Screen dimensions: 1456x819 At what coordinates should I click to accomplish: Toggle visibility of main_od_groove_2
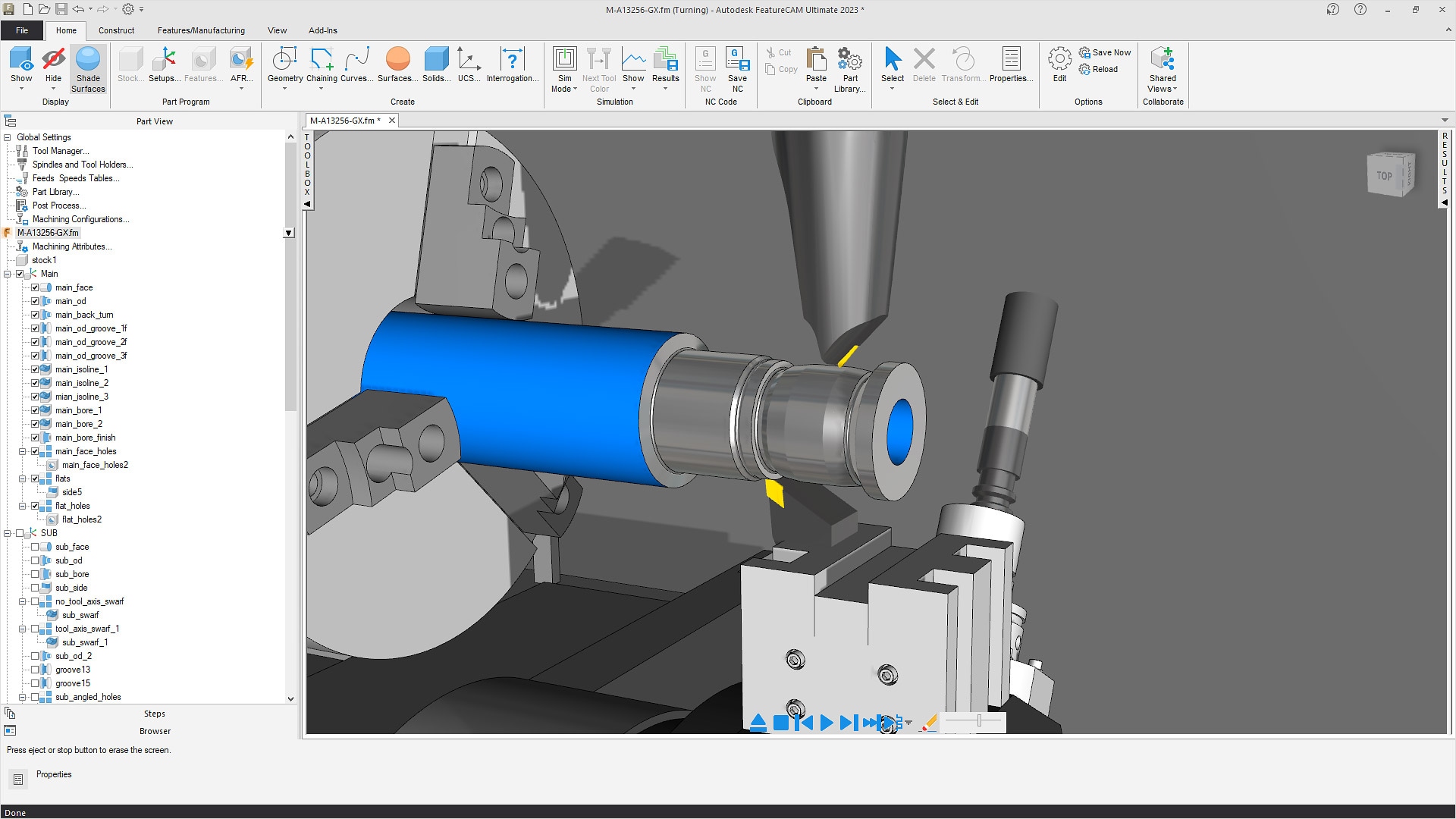pos(35,342)
